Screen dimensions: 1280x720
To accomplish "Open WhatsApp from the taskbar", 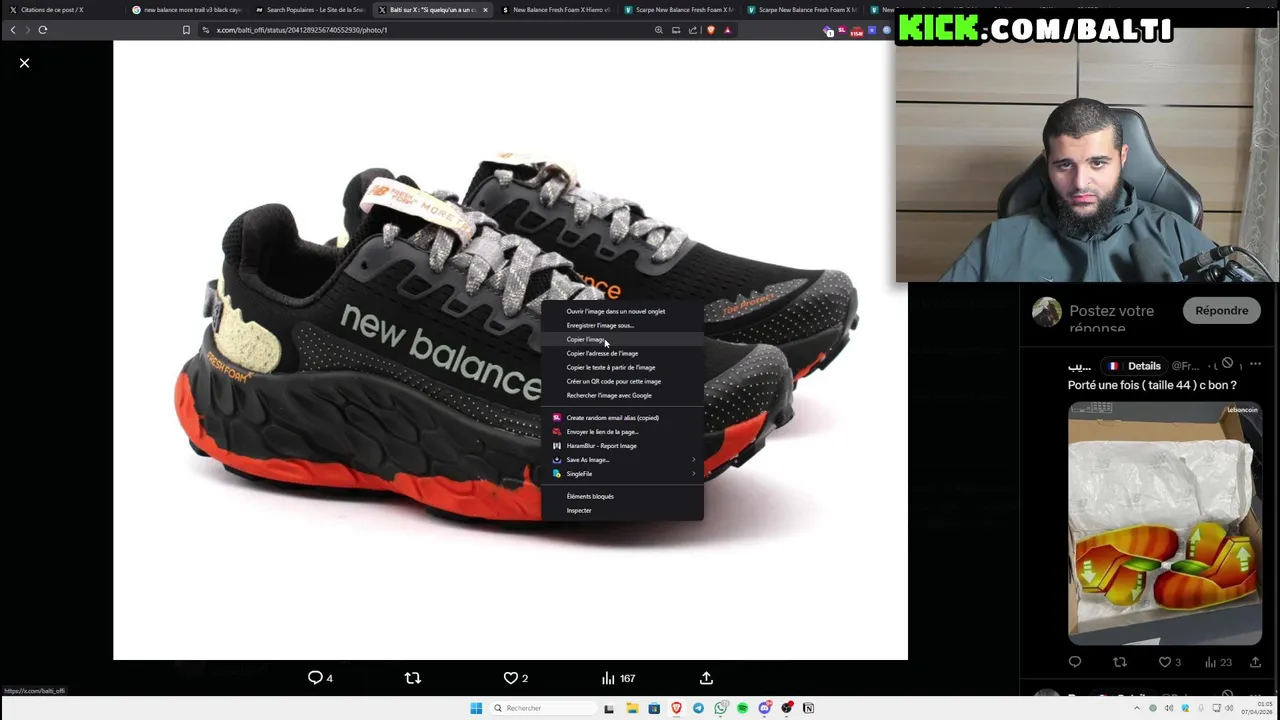I will (720, 708).
